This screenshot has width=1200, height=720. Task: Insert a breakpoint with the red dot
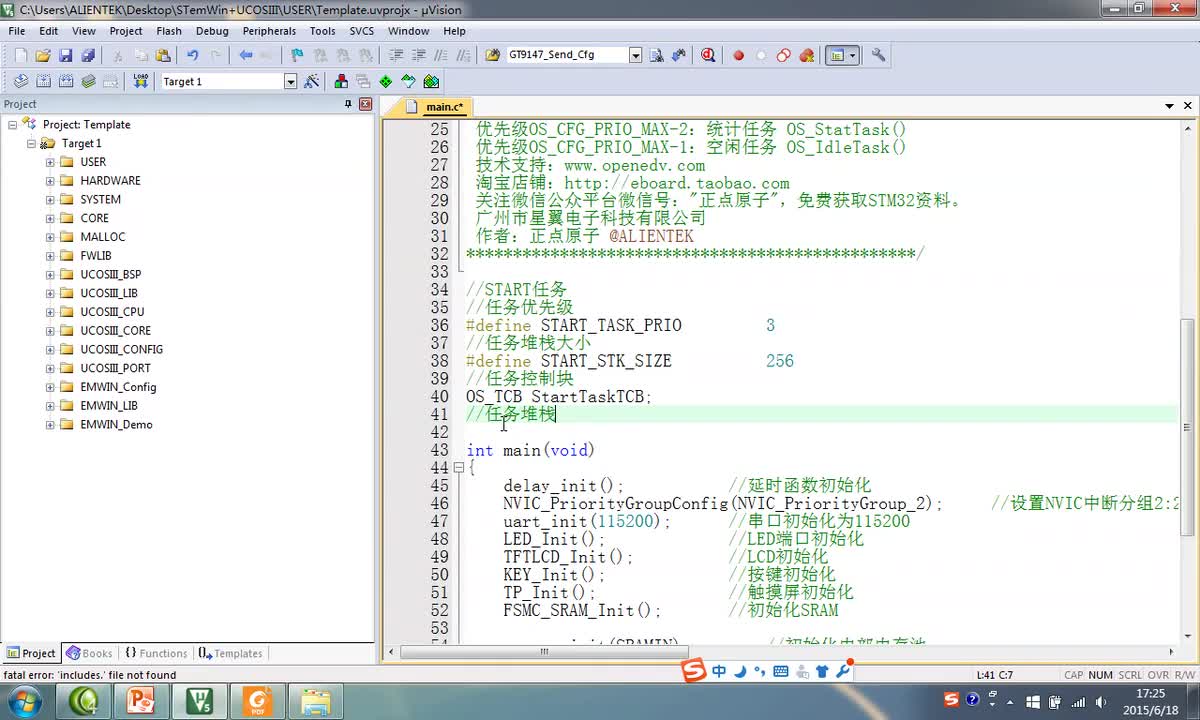click(x=739, y=56)
